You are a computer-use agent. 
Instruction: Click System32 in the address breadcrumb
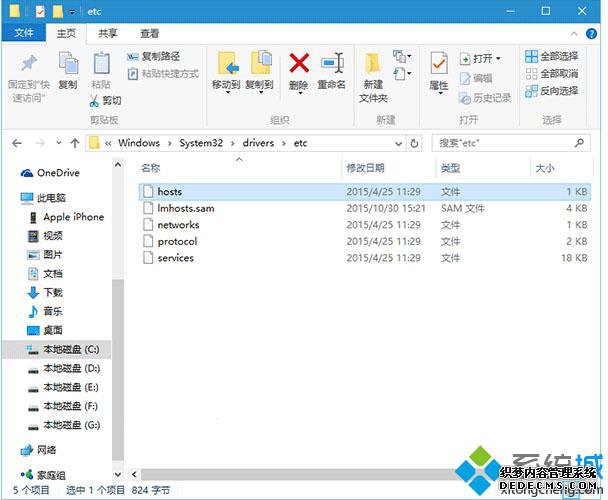tap(201, 143)
